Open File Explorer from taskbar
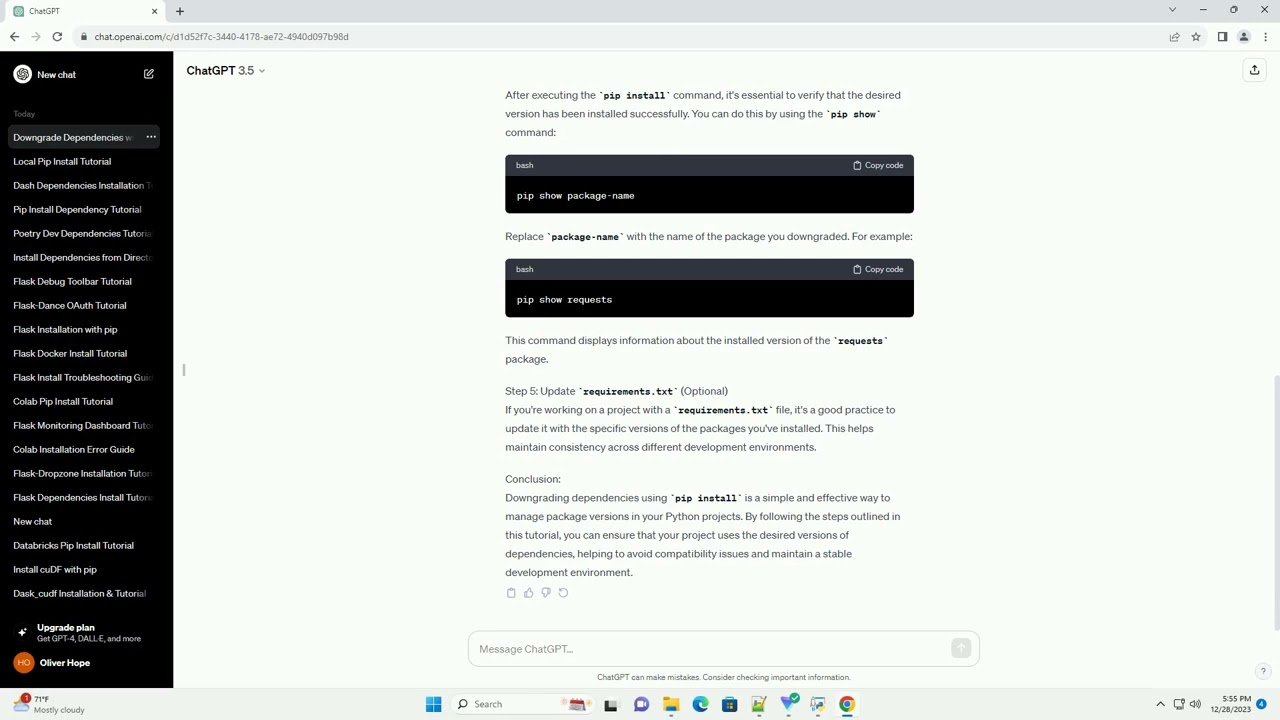The image size is (1280, 720). 671,704
